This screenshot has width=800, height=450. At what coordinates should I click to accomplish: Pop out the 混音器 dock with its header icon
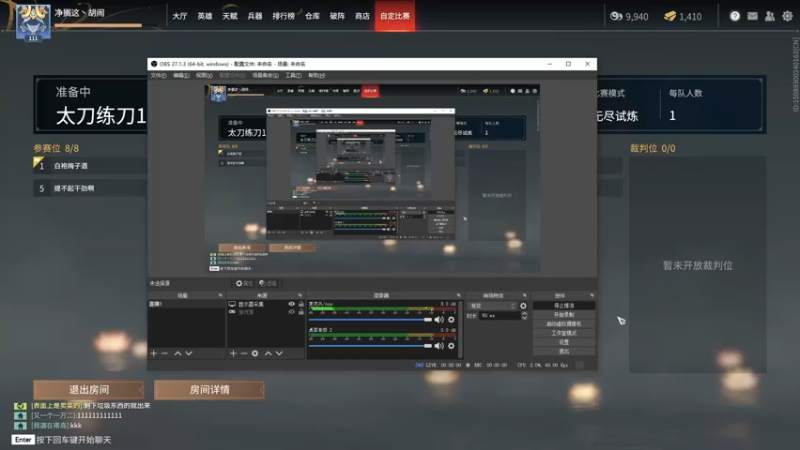(458, 295)
